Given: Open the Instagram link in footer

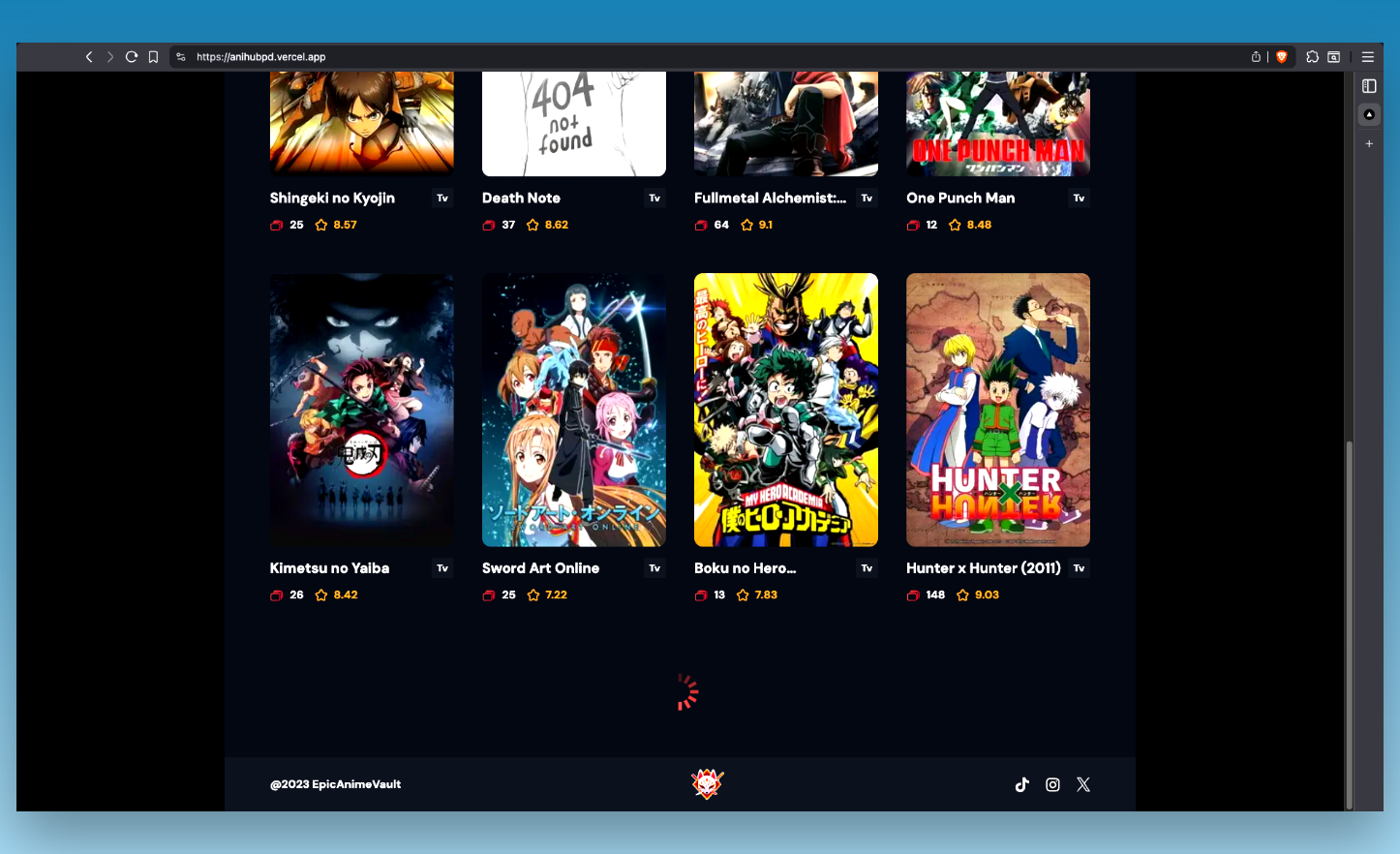Looking at the screenshot, I should pyautogui.click(x=1052, y=784).
